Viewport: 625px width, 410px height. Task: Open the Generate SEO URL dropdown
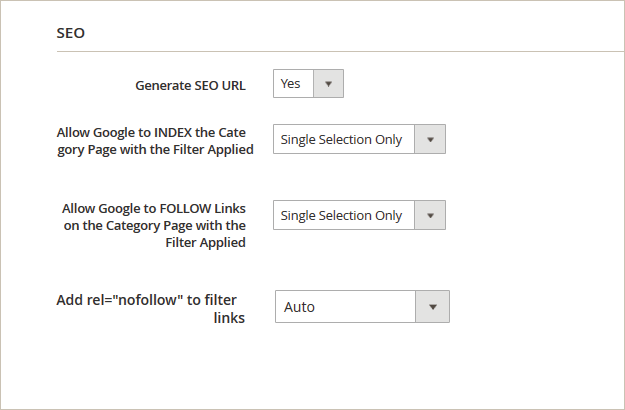point(308,84)
